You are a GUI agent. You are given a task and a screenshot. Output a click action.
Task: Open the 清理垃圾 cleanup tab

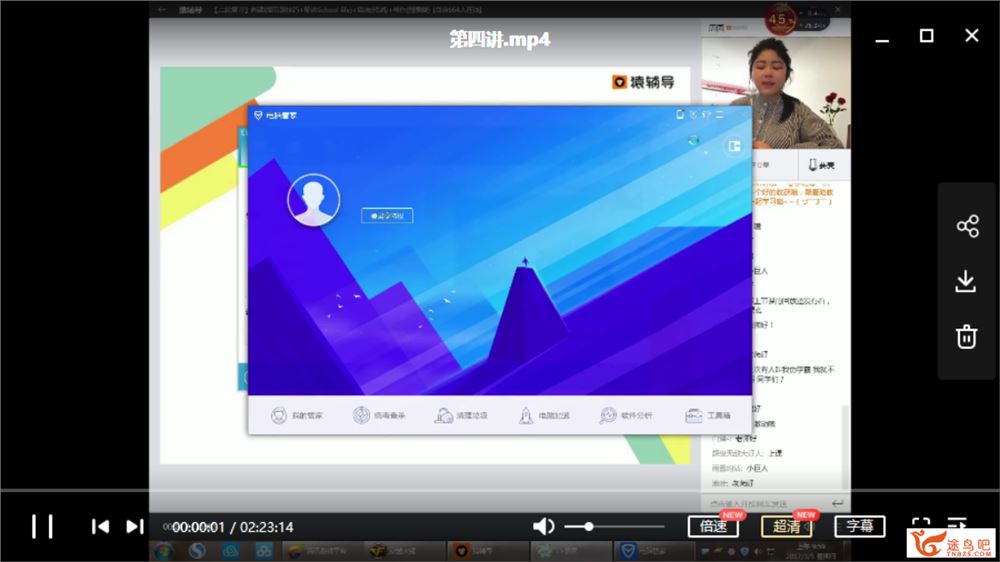(x=461, y=415)
